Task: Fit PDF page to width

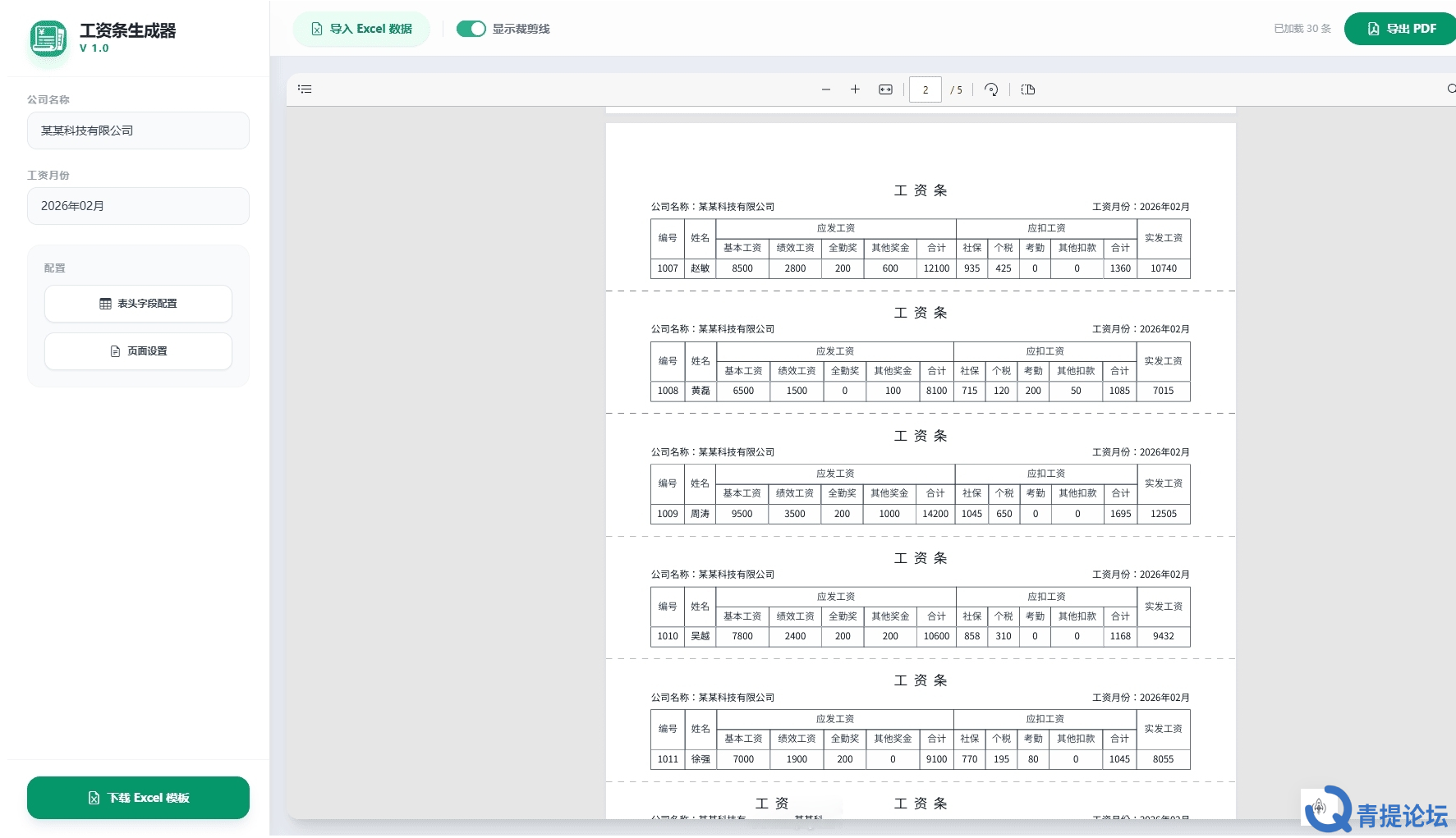Action: [x=885, y=89]
